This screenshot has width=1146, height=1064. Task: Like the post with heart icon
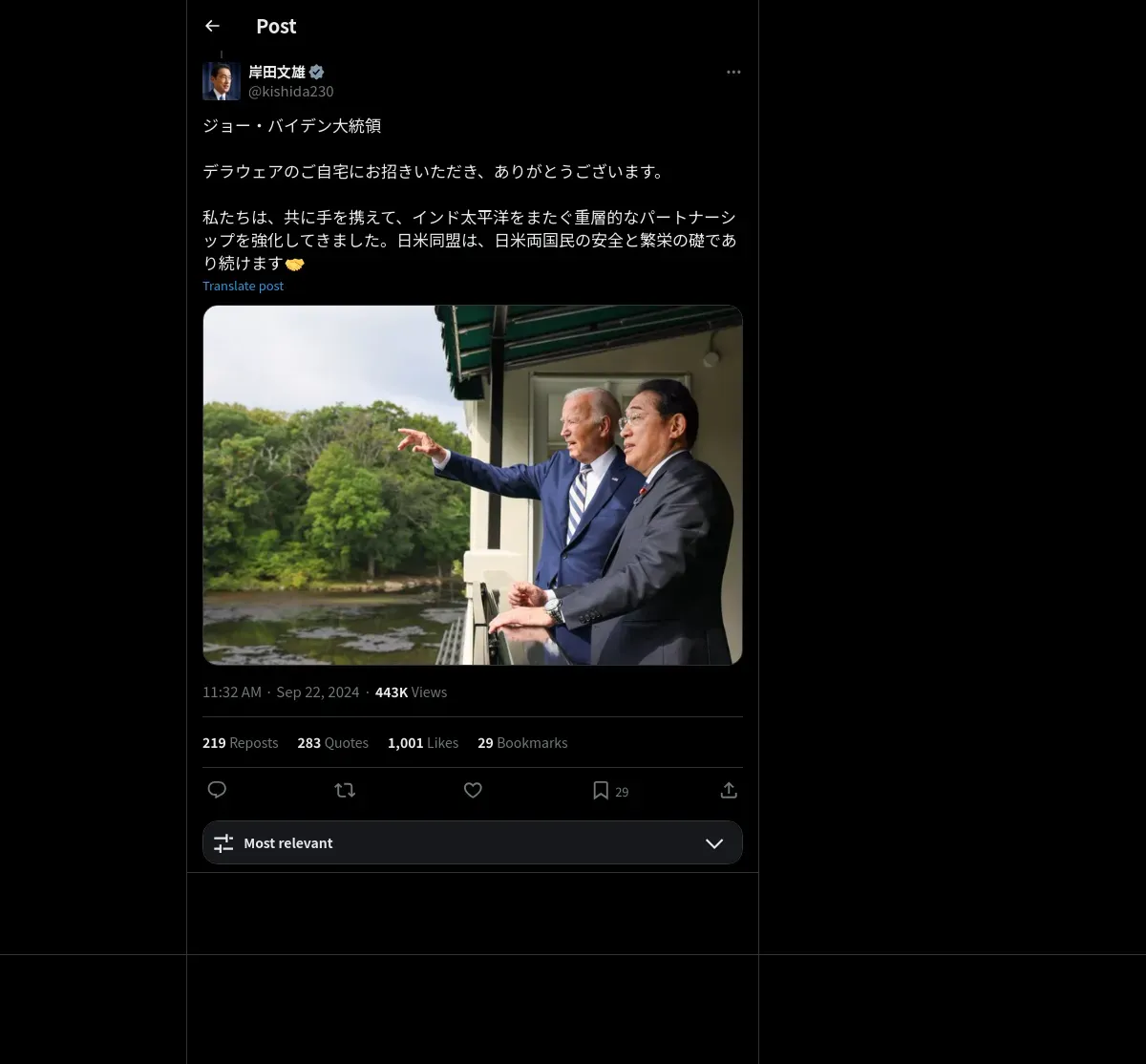pos(473,790)
